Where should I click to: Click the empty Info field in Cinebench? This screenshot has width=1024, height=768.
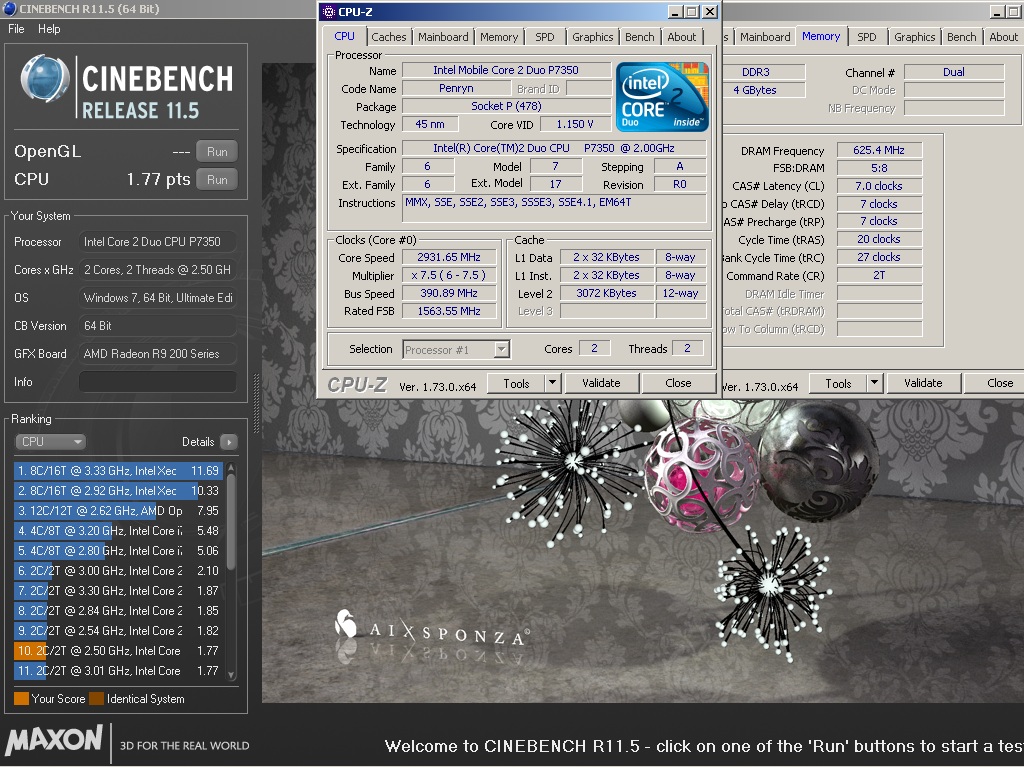click(157, 382)
